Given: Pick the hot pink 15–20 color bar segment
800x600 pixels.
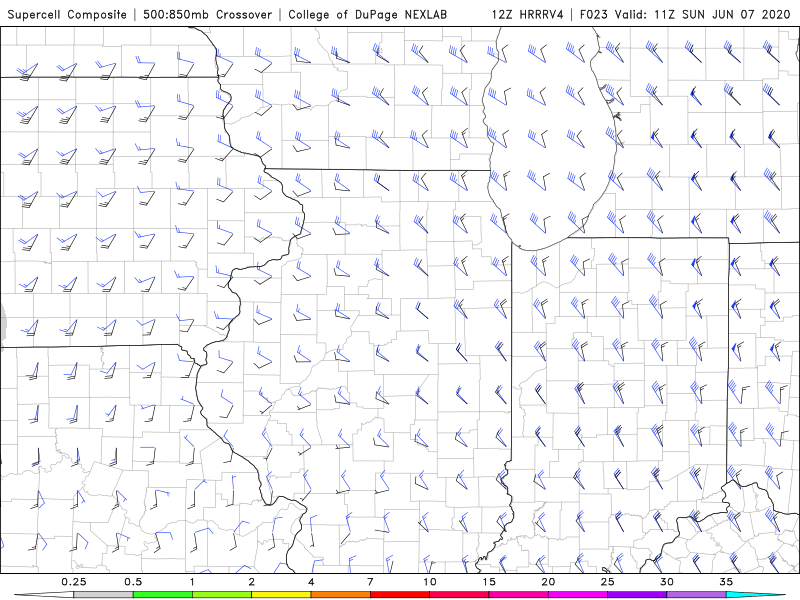Looking at the screenshot, I should click(x=518, y=595).
